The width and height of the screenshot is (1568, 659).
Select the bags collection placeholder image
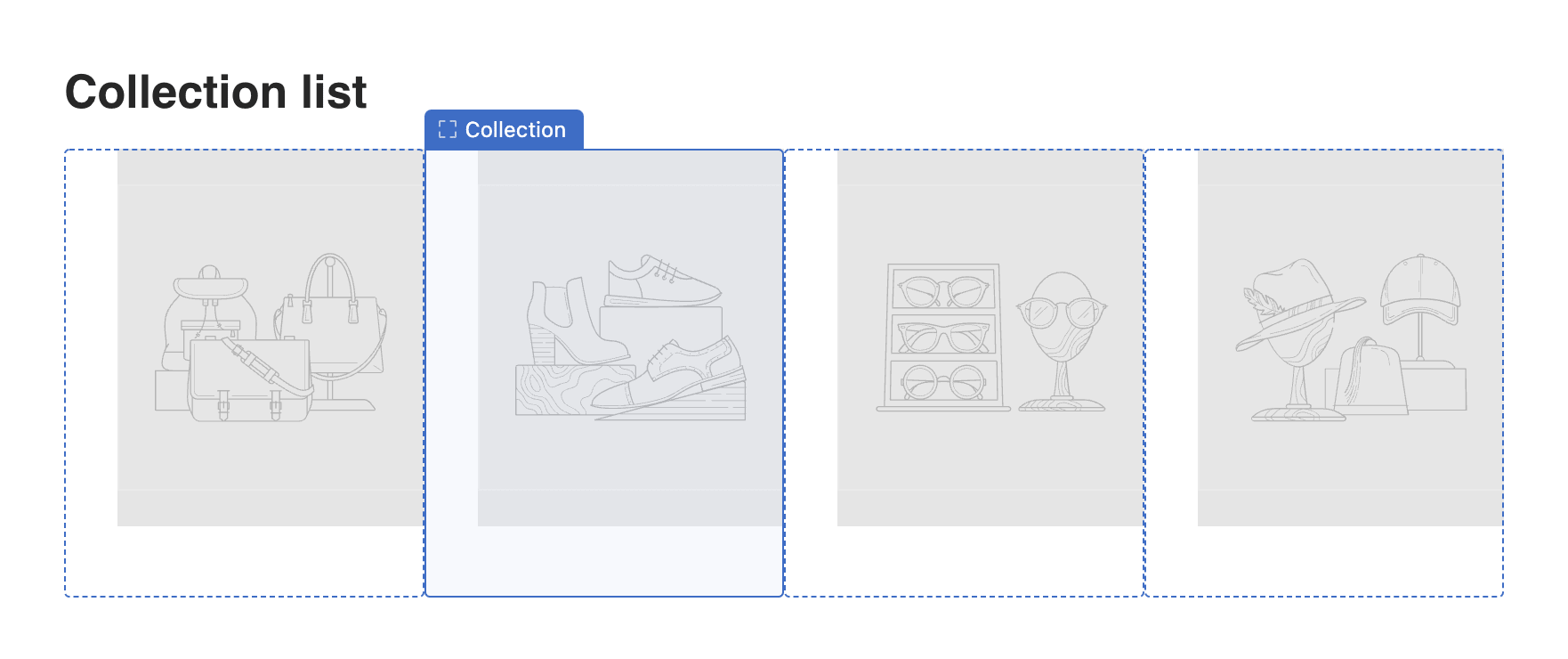click(271, 338)
